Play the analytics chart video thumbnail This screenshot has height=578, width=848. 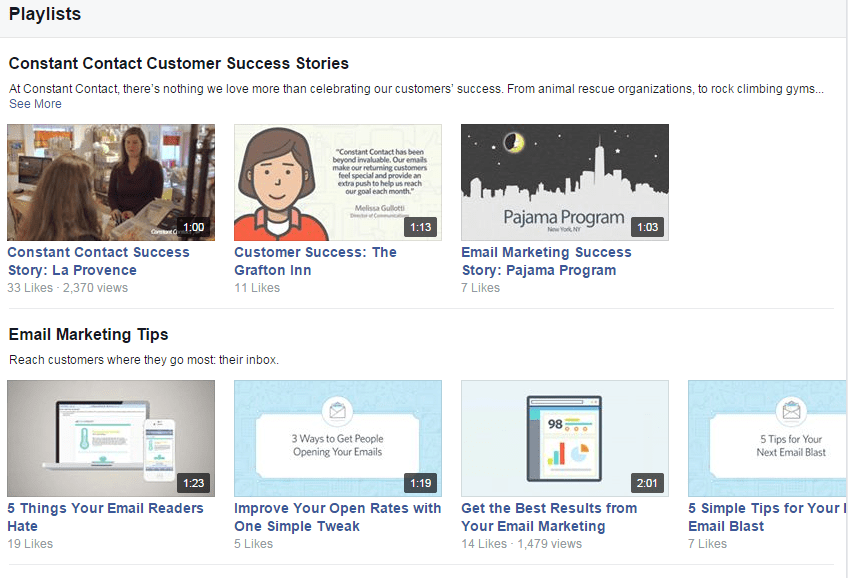click(565, 438)
